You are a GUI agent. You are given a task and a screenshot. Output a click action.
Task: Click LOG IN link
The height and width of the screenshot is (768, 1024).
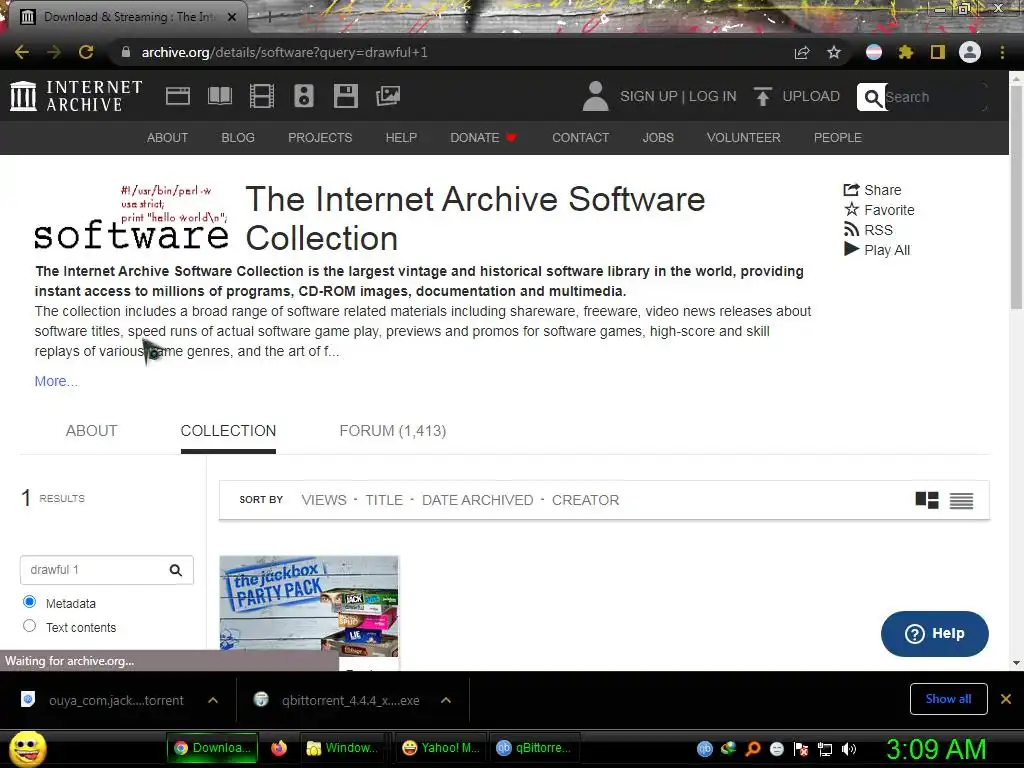point(712,96)
